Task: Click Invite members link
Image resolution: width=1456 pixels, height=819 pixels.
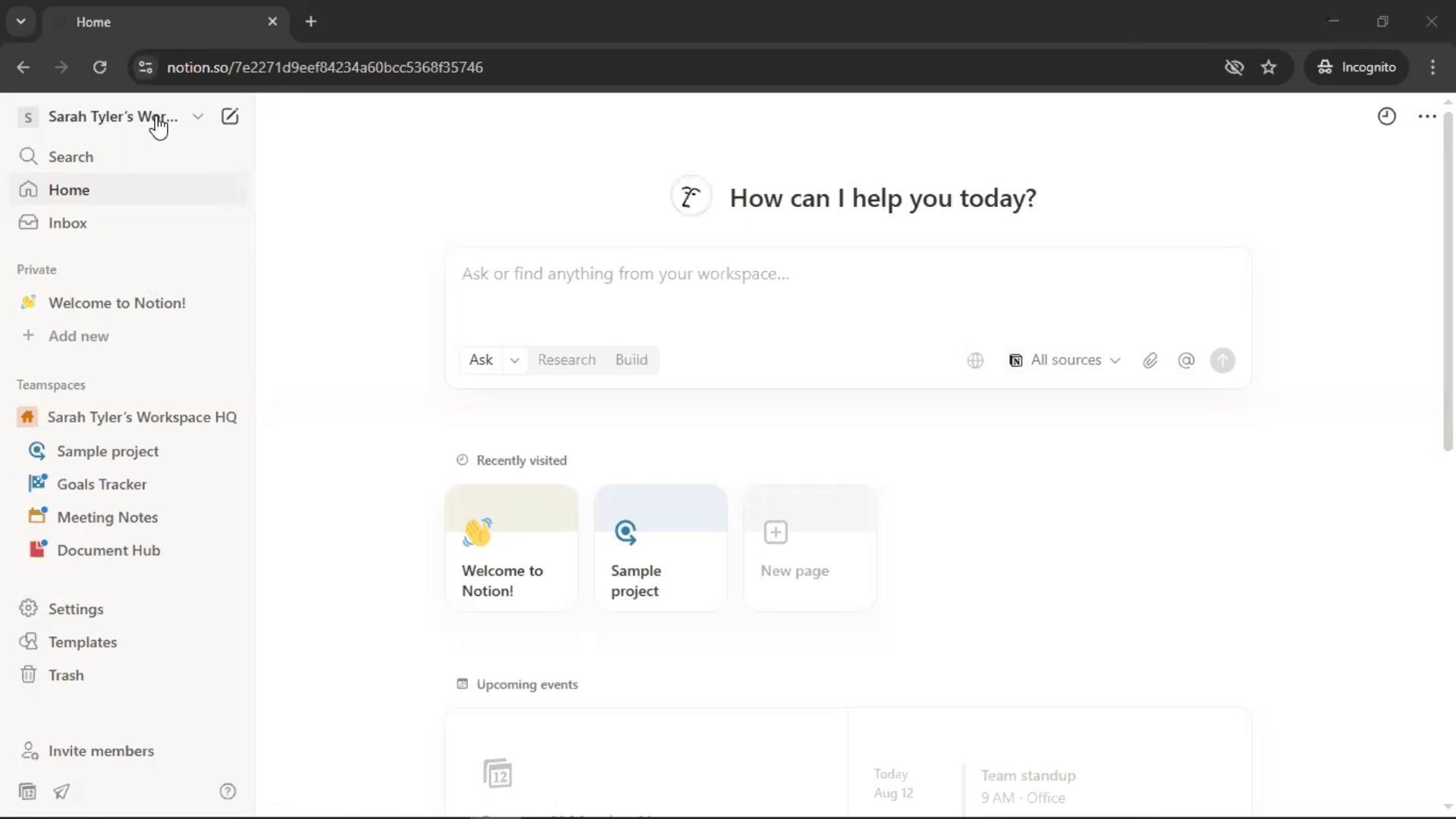Action: [x=101, y=751]
